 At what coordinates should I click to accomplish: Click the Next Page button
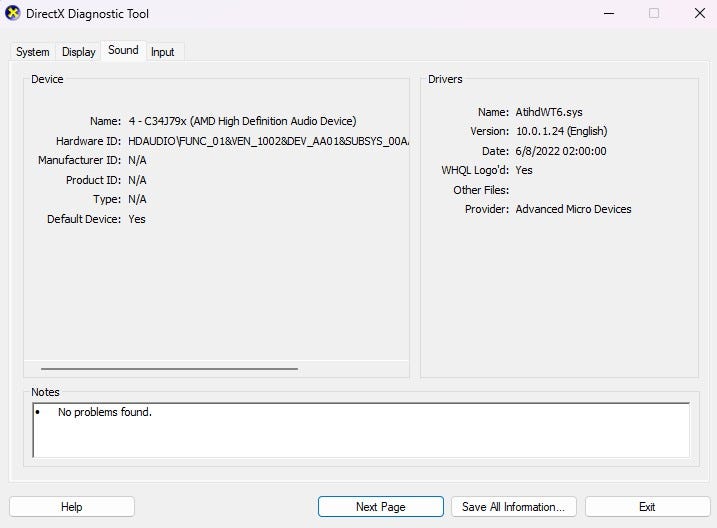tap(380, 507)
